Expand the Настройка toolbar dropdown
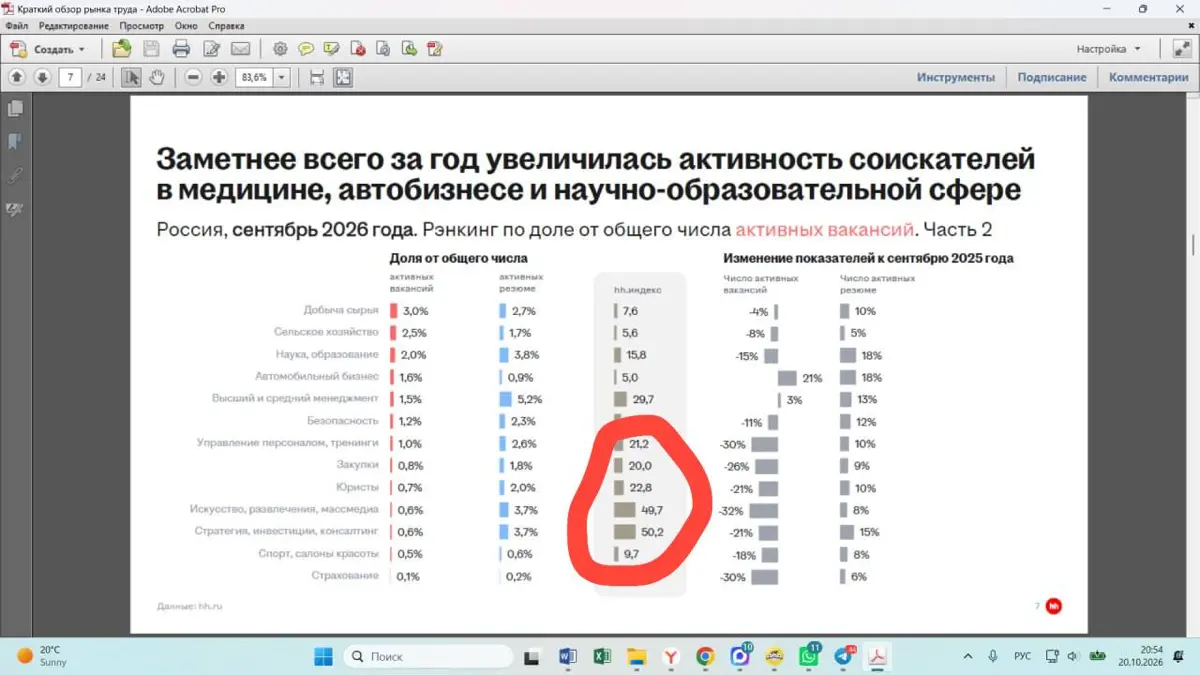 [x=1108, y=48]
